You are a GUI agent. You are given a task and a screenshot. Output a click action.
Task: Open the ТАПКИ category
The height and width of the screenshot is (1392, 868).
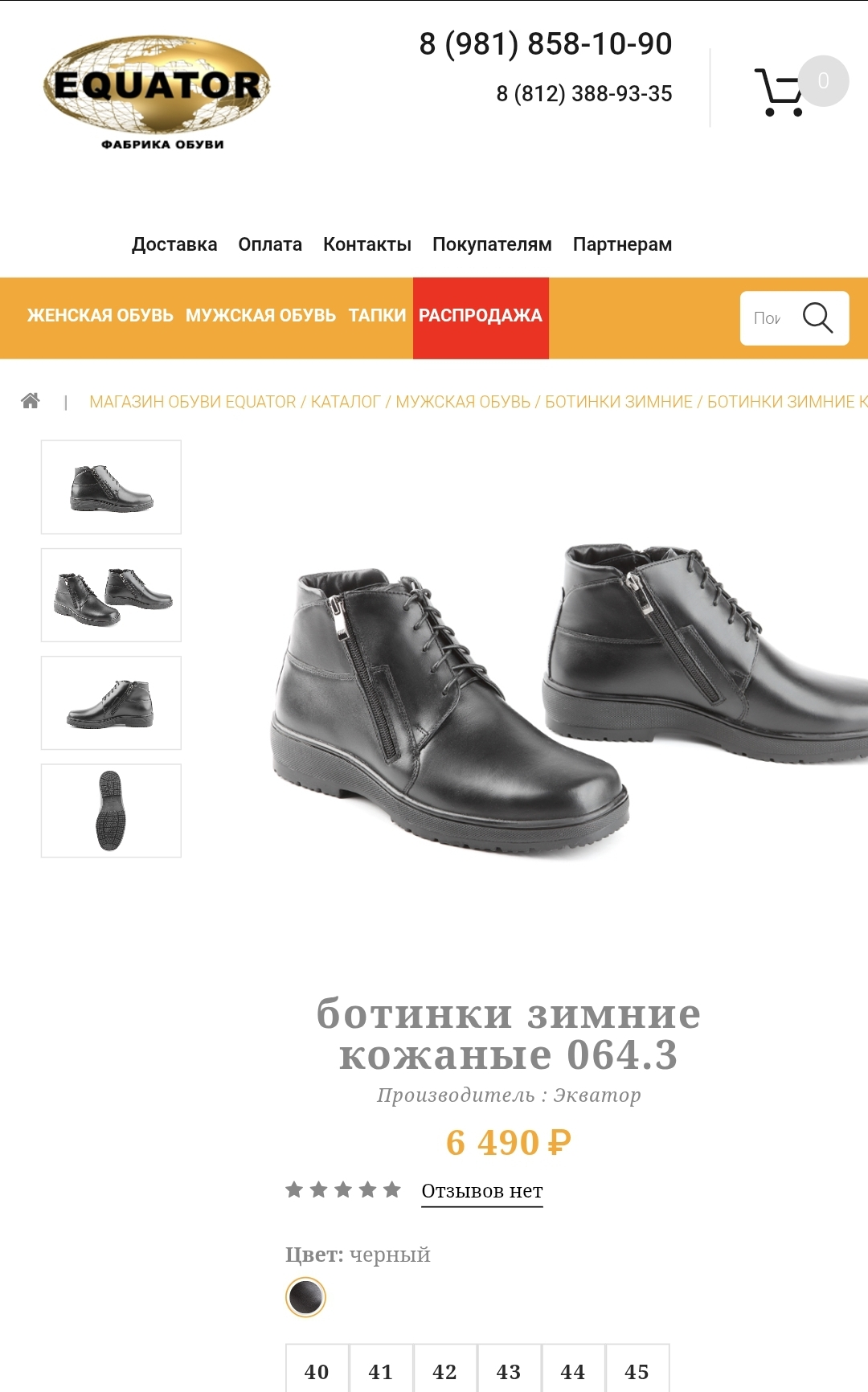coord(377,316)
